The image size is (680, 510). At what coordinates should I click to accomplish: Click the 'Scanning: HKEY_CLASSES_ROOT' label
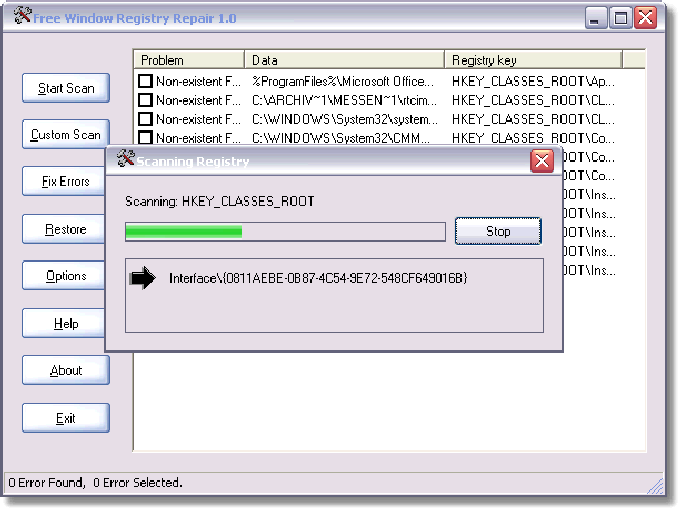click(x=220, y=201)
